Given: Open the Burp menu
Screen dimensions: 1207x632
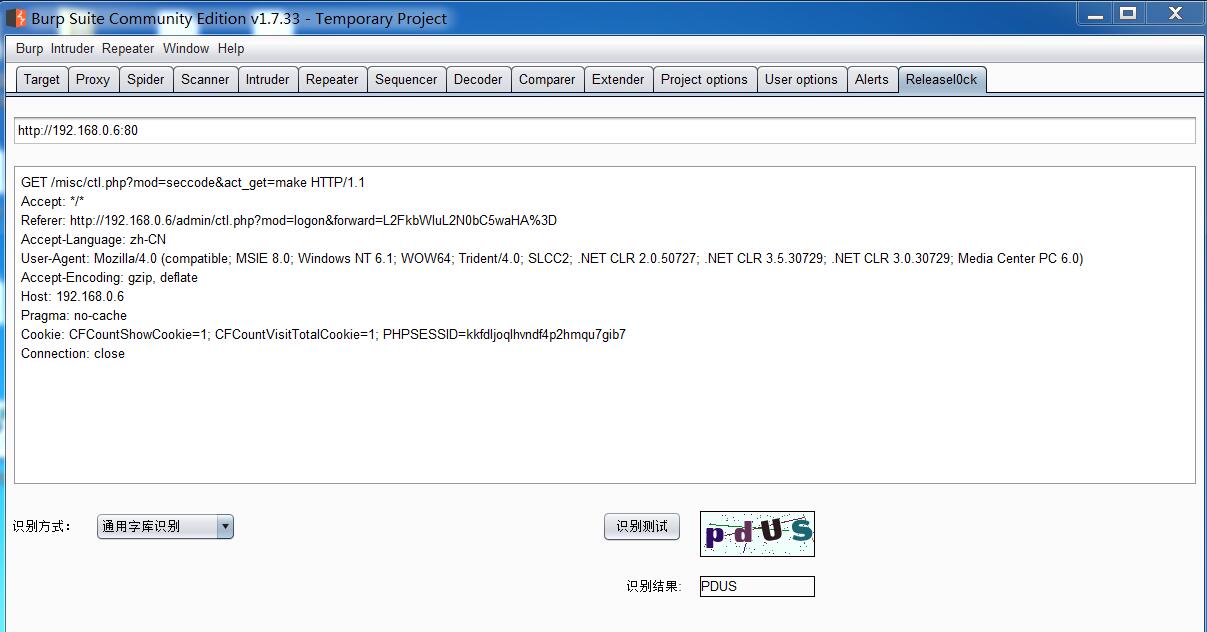Looking at the screenshot, I should click(x=29, y=48).
